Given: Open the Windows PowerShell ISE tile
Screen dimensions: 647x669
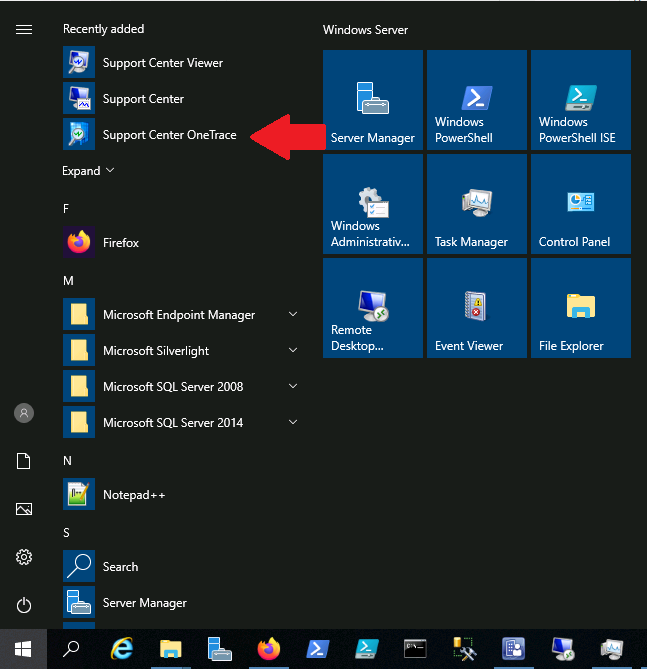Looking at the screenshot, I should click(x=580, y=100).
